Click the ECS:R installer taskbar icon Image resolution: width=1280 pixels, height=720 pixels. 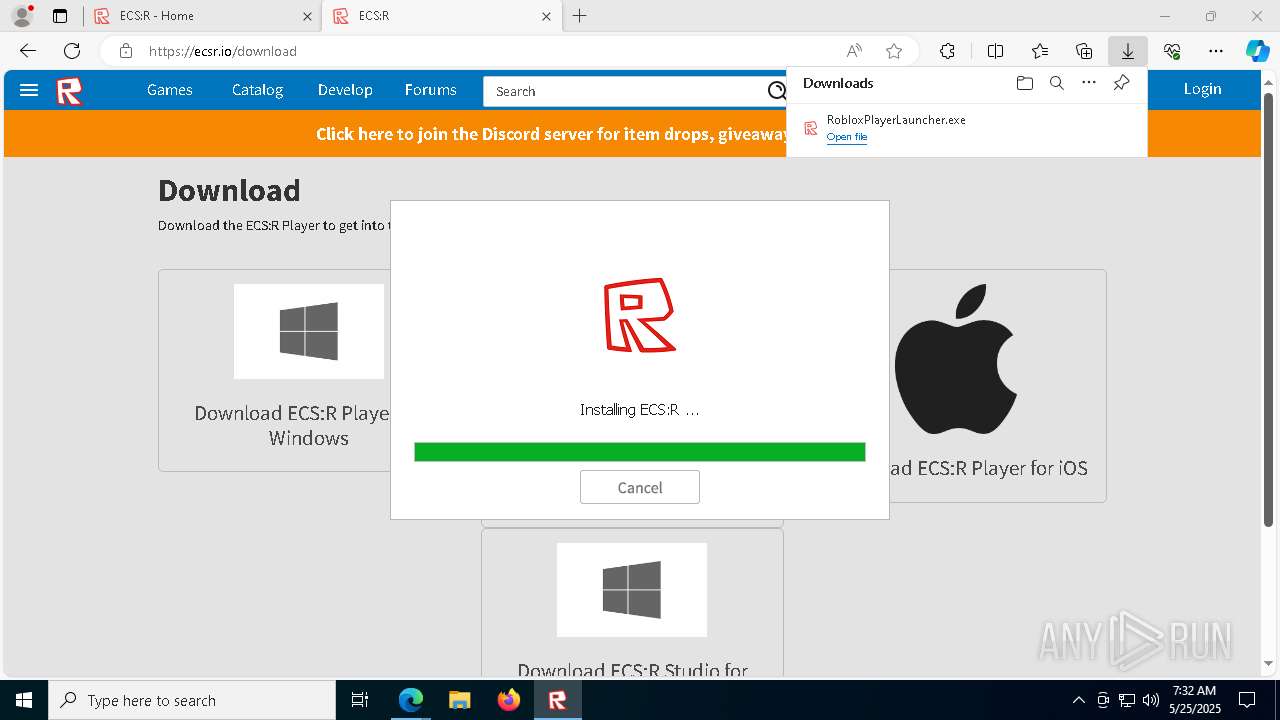coord(557,700)
